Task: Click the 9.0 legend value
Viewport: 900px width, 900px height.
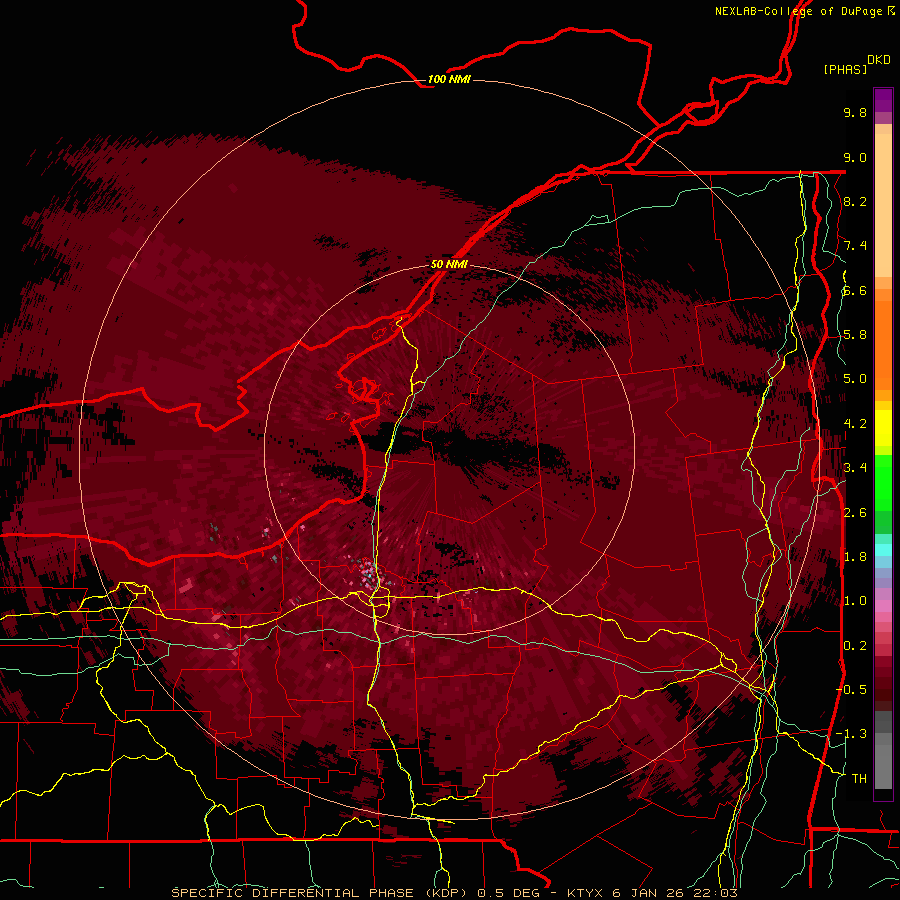Action: click(855, 157)
